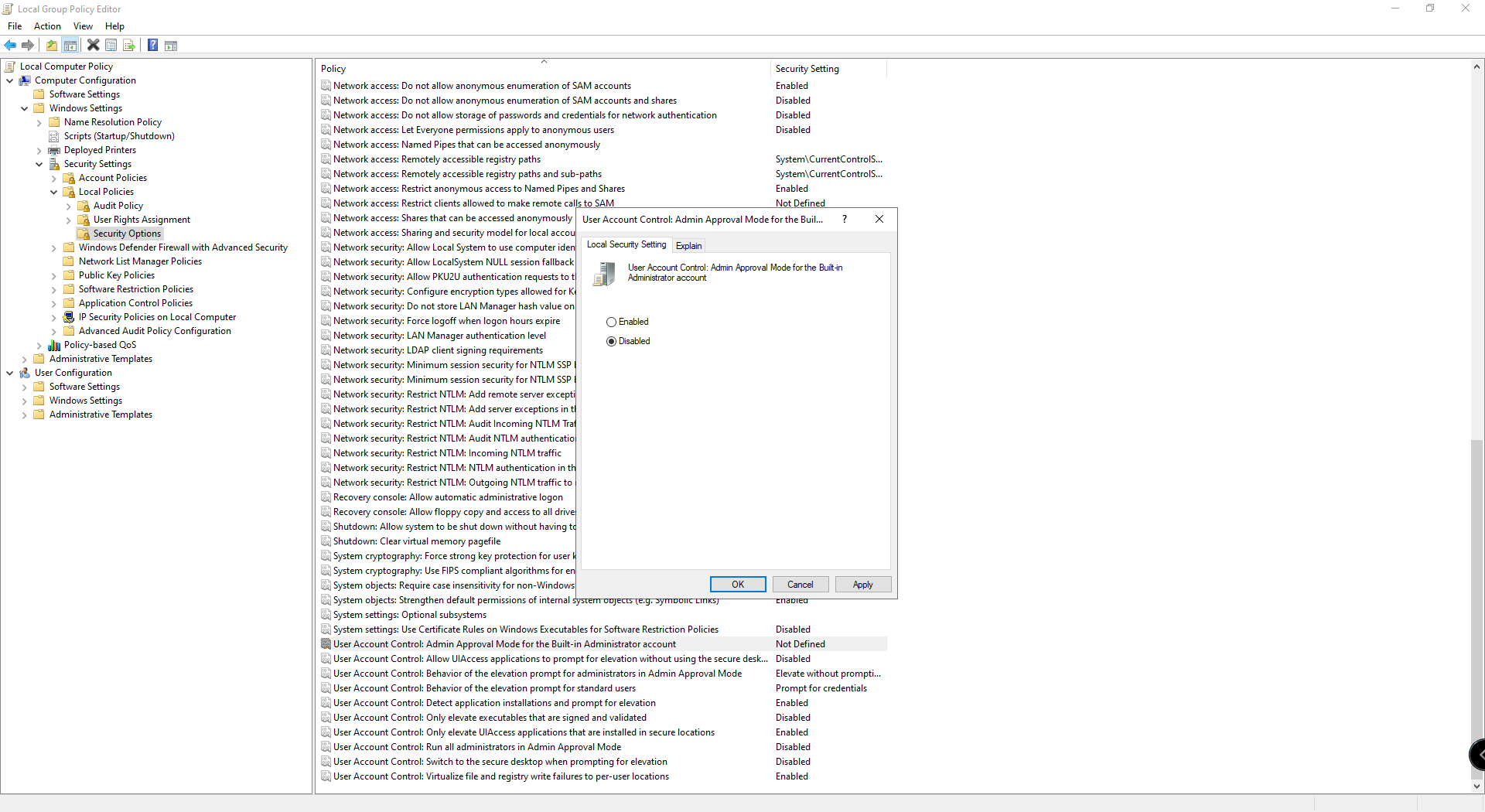Viewport: 1485px width, 812px height.
Task: Click the Export List toolbar icon
Action: [129, 46]
